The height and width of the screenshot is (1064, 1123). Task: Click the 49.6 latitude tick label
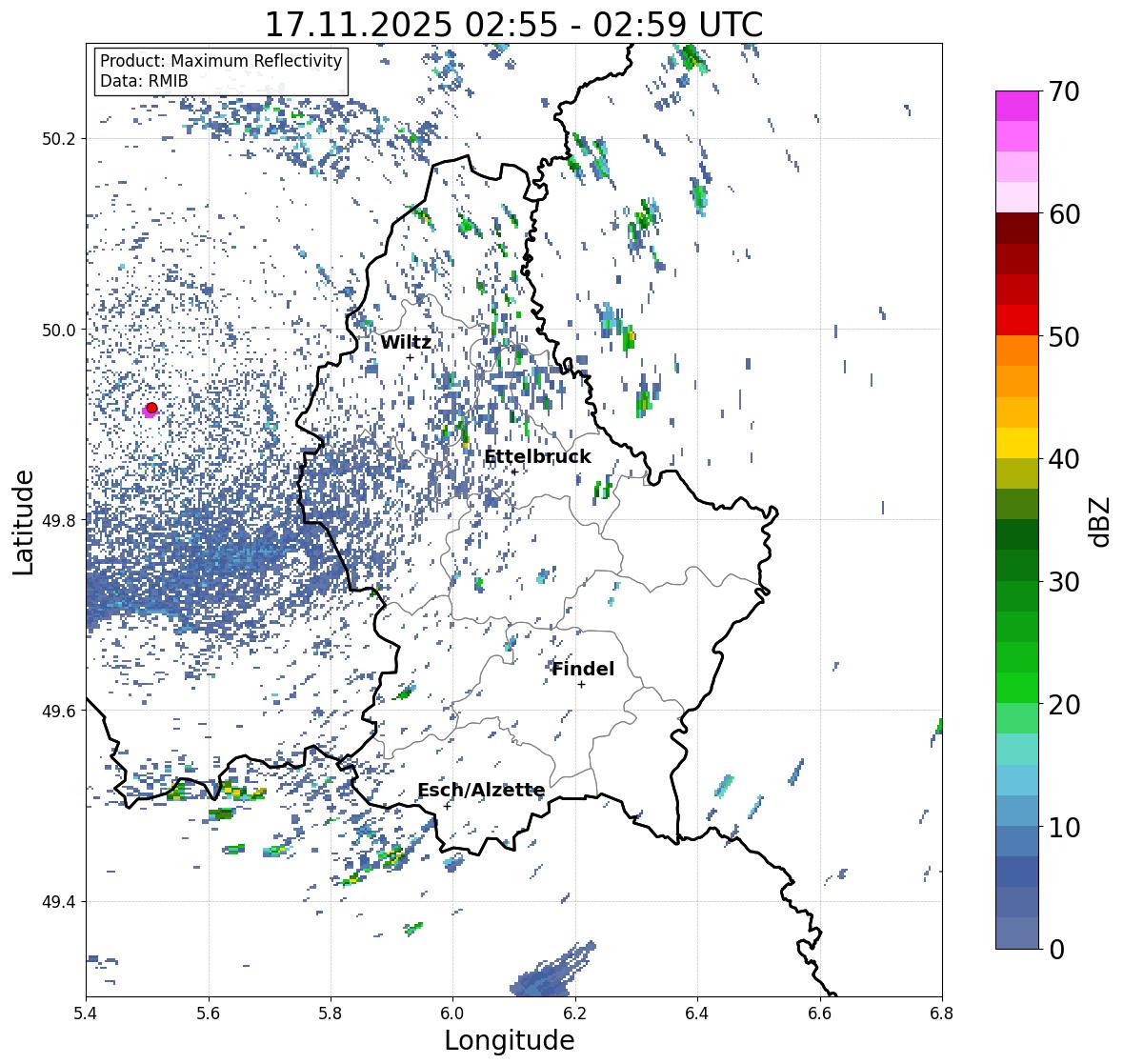coord(59,711)
